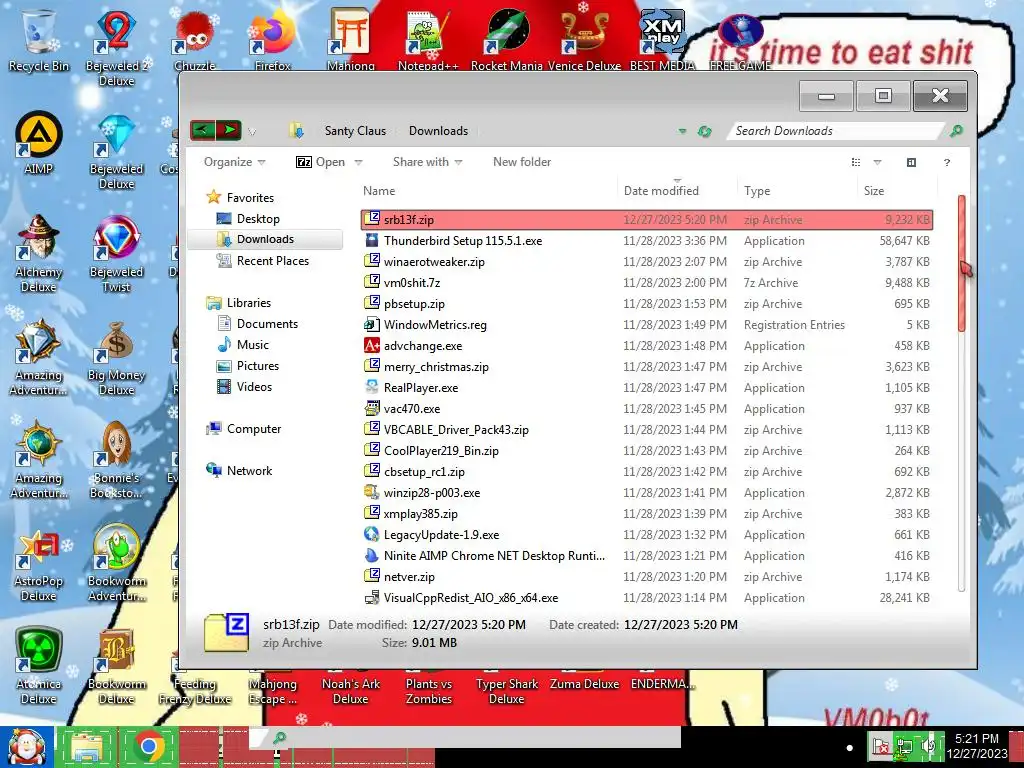Open File Explorer from the taskbar

(x=86, y=747)
